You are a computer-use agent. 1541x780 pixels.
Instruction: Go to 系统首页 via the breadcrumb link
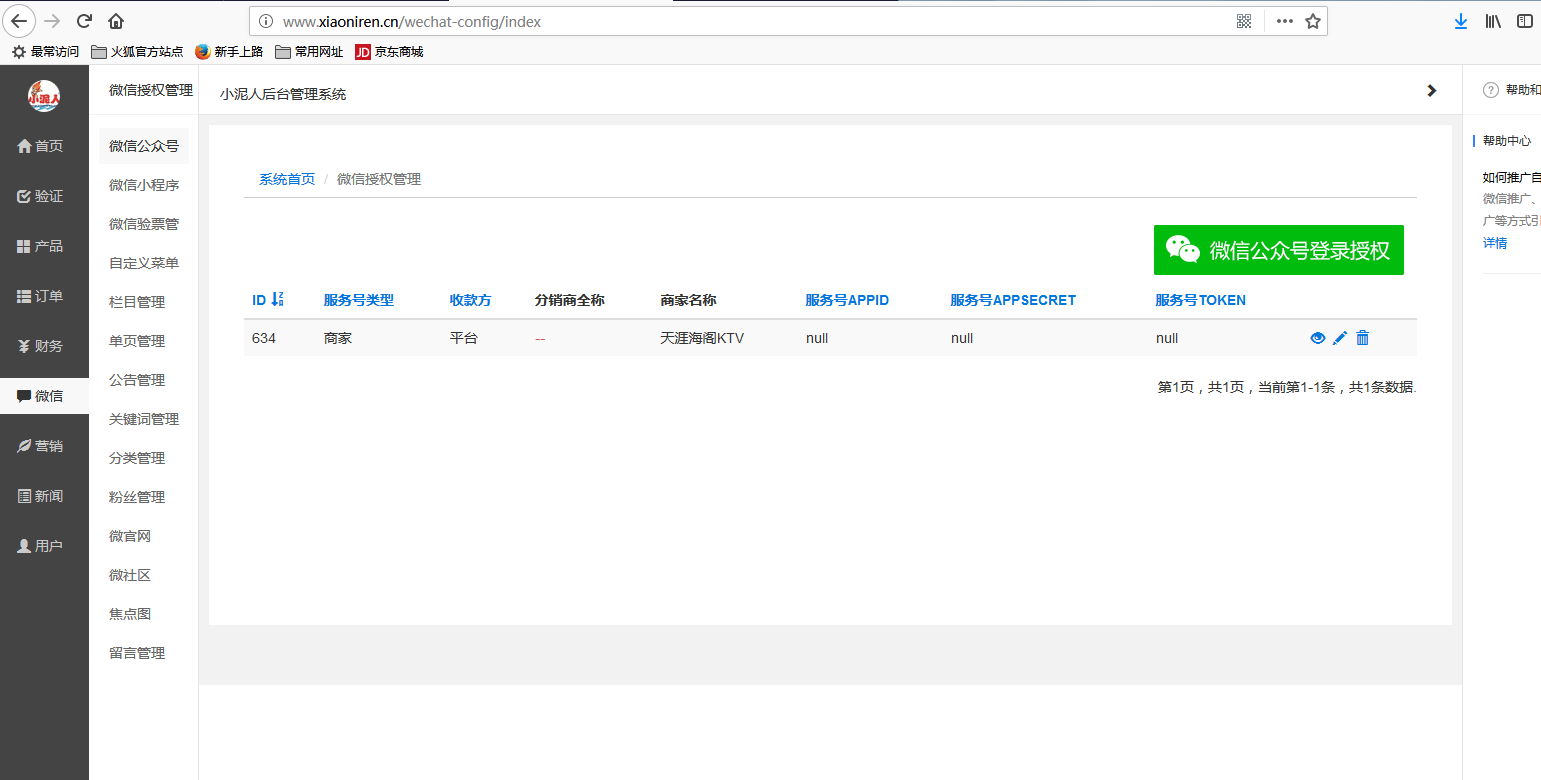click(287, 179)
